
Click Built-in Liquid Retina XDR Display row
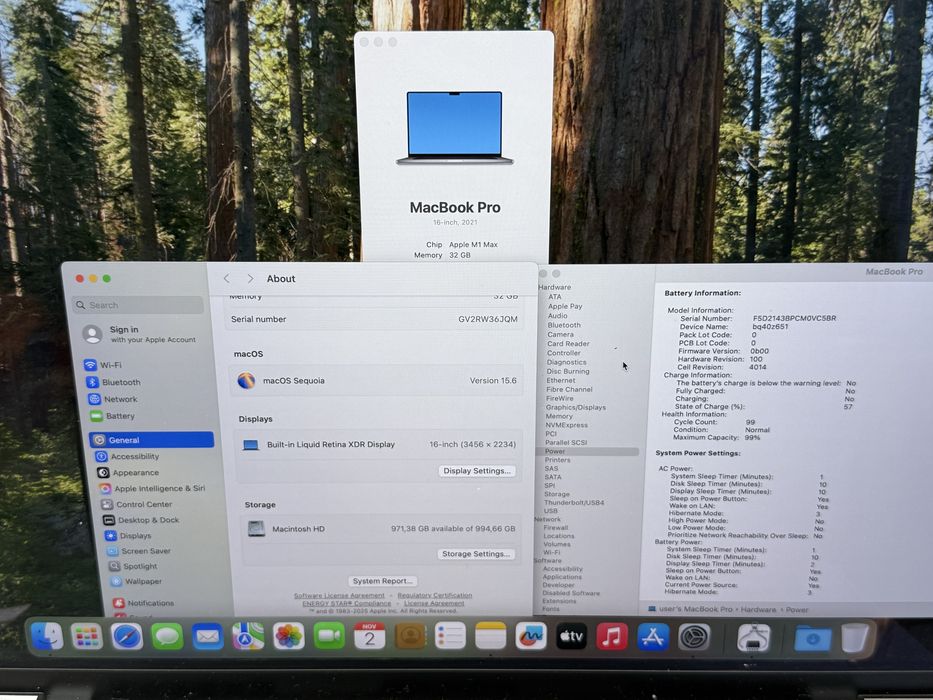pos(379,445)
